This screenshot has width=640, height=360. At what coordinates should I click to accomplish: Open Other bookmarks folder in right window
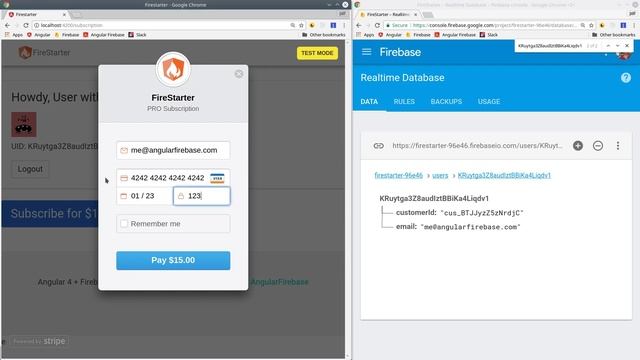613,35
